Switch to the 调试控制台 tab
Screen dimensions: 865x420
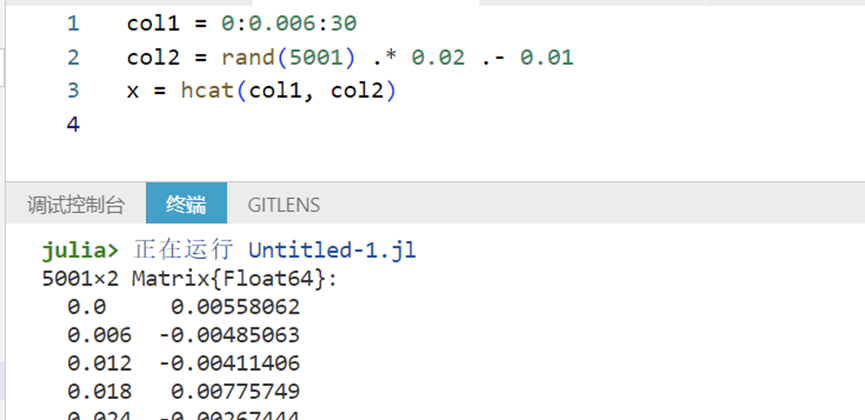pyautogui.click(x=76, y=205)
